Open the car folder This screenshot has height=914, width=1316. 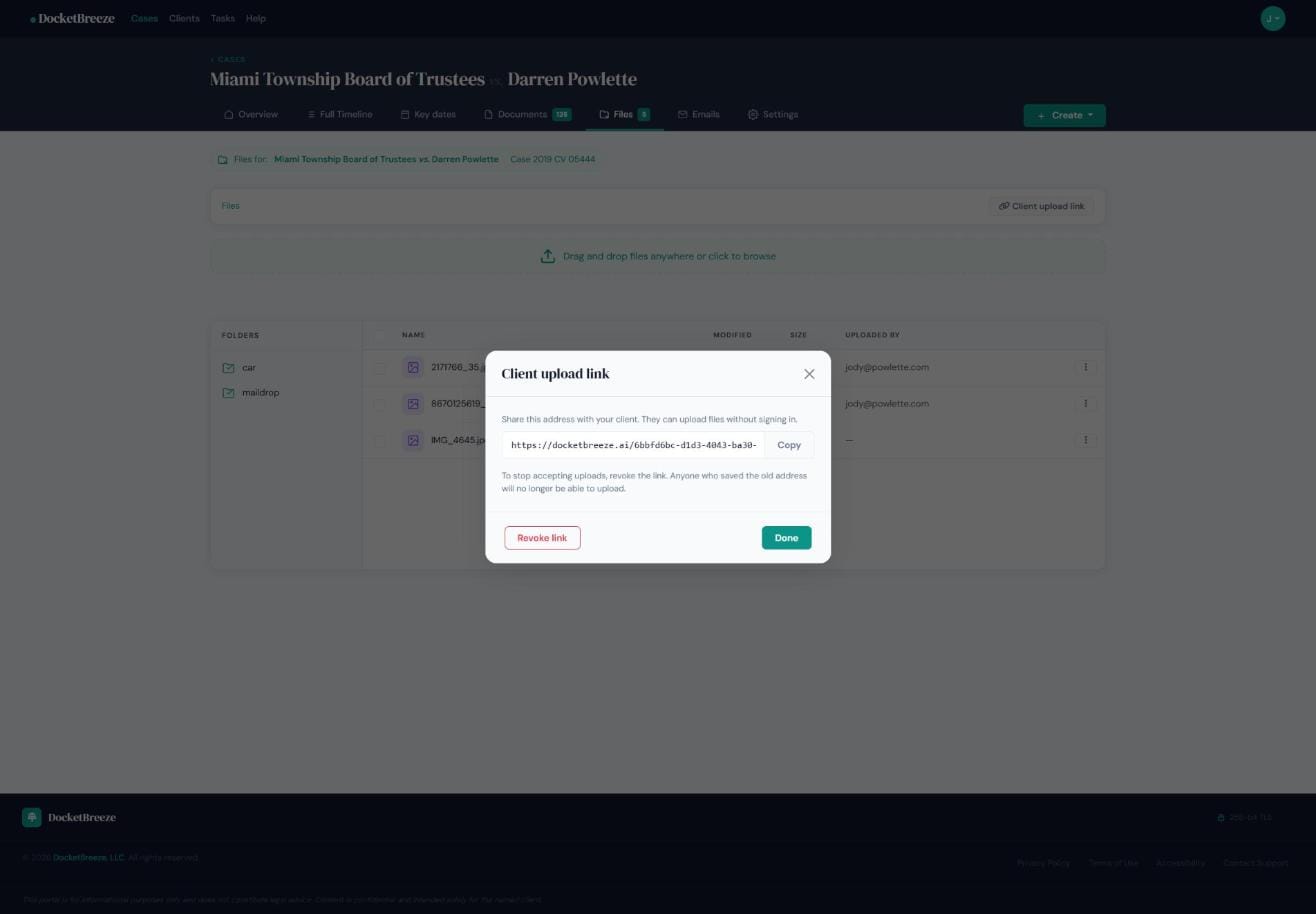[248, 368]
